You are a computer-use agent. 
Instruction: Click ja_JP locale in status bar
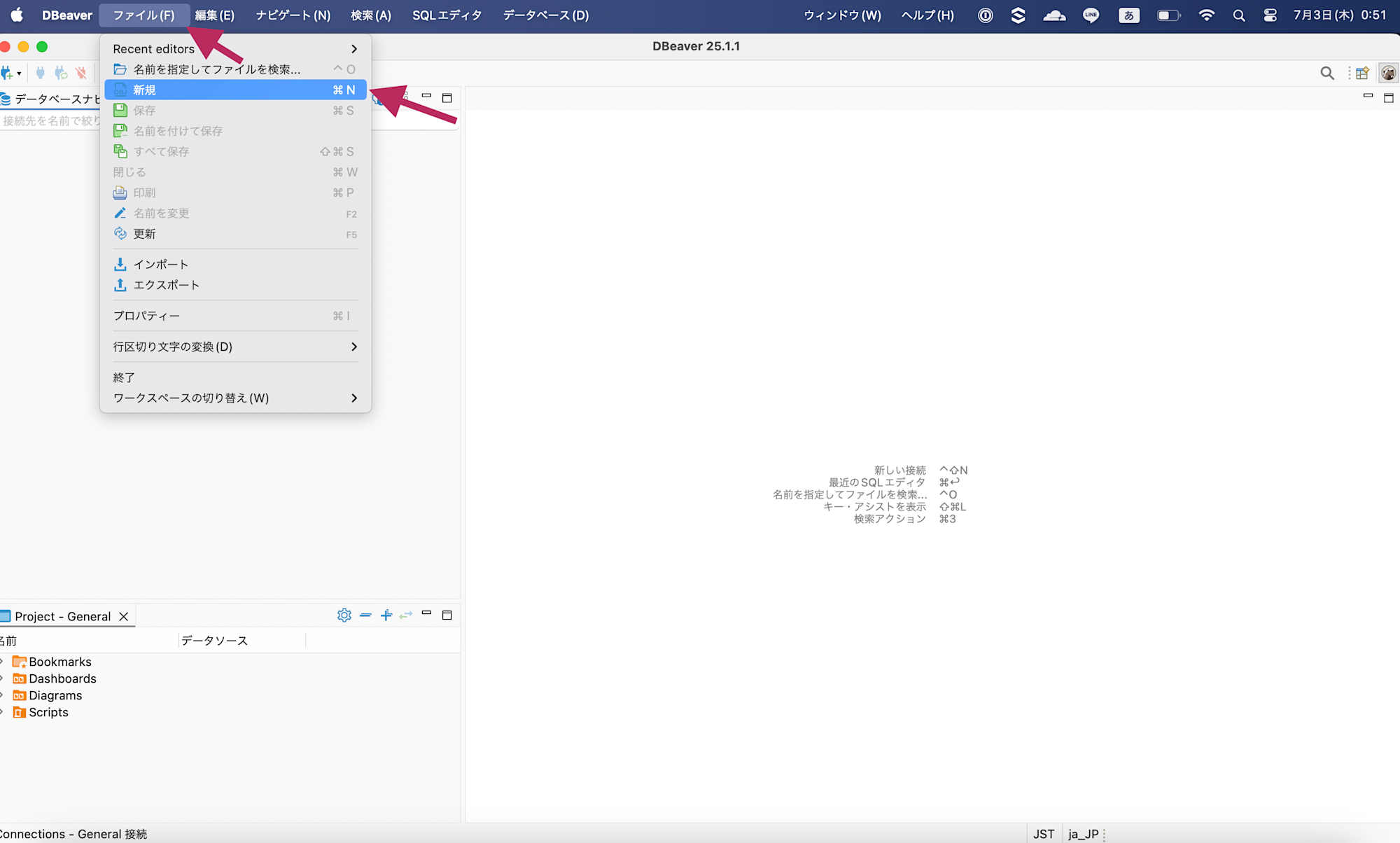(1083, 834)
